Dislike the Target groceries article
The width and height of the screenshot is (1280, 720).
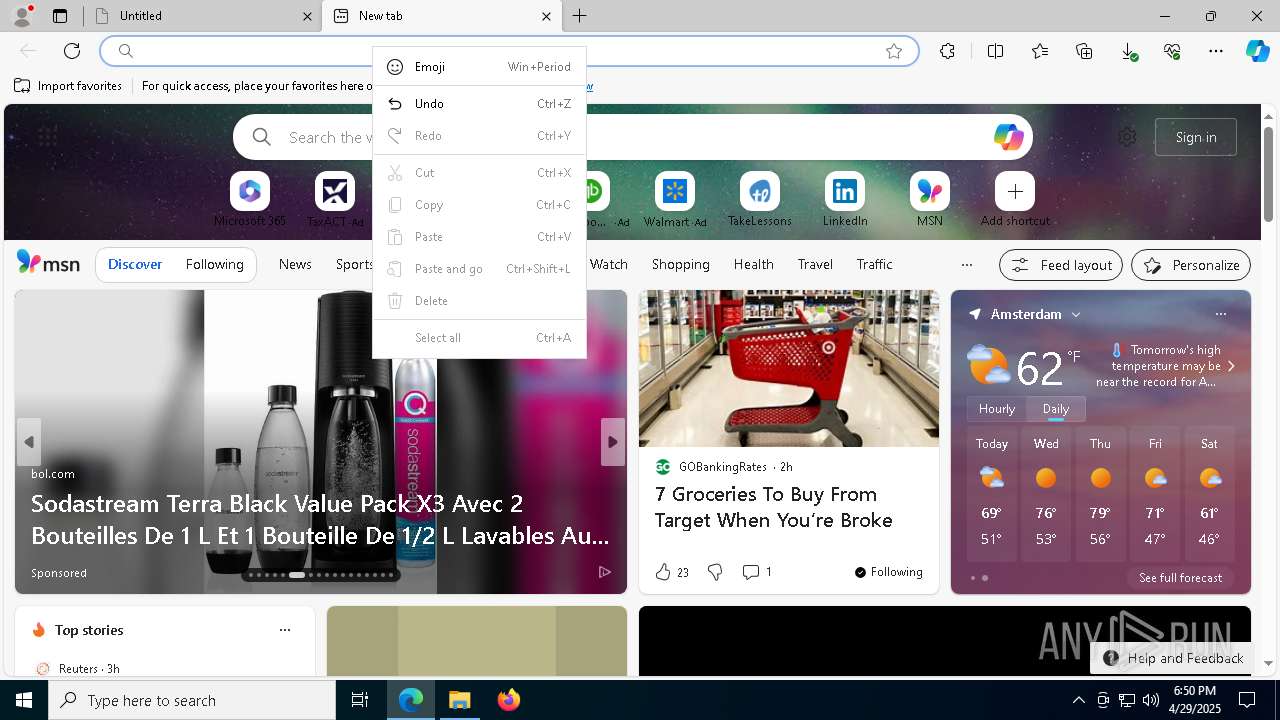715,572
